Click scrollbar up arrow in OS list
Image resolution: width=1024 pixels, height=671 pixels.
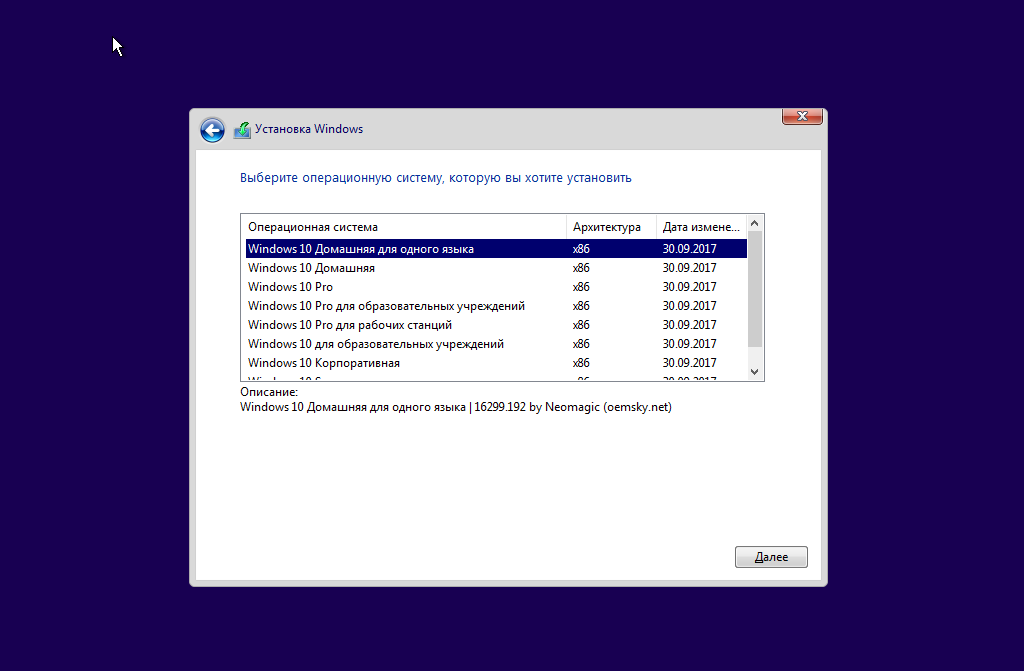coord(755,223)
